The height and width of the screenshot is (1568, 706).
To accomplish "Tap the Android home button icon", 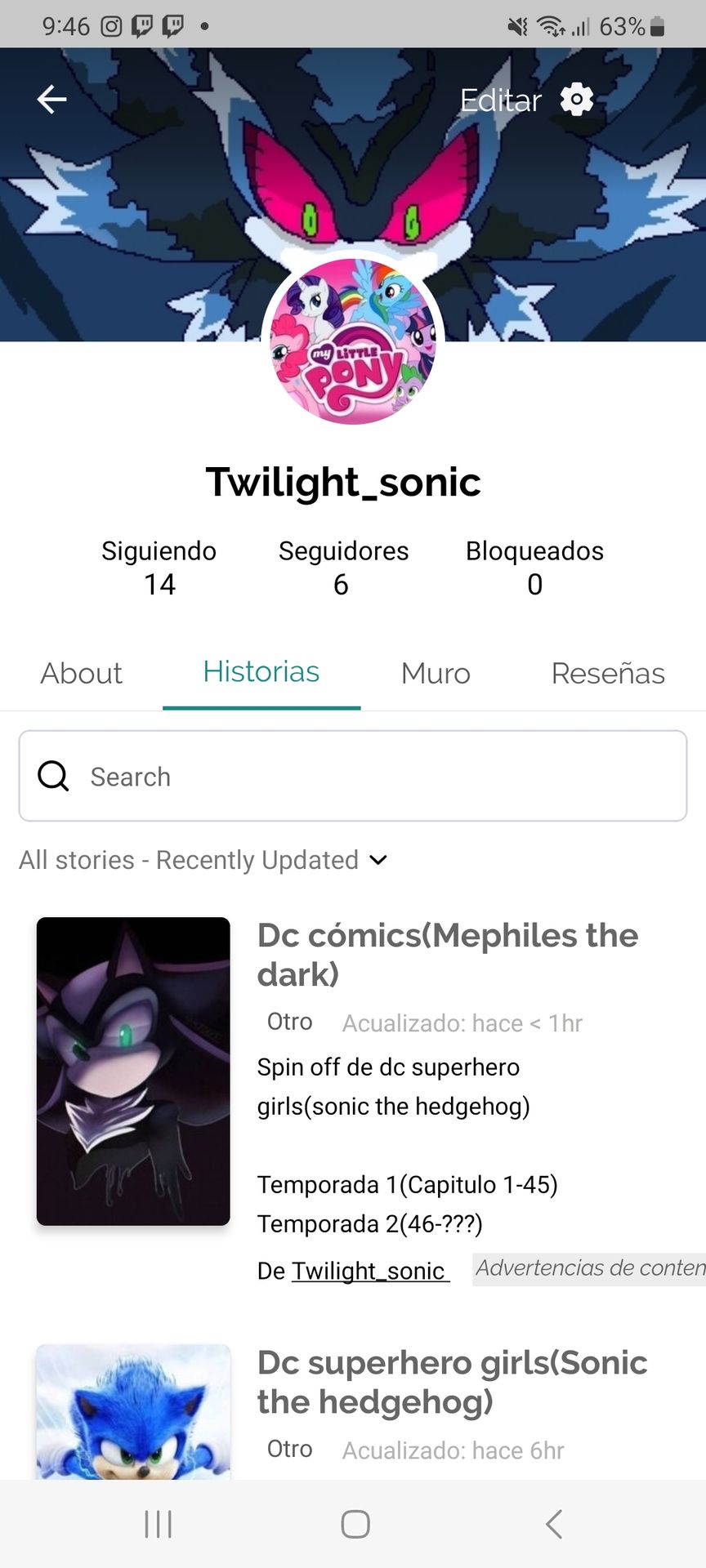I will 355,1524.
